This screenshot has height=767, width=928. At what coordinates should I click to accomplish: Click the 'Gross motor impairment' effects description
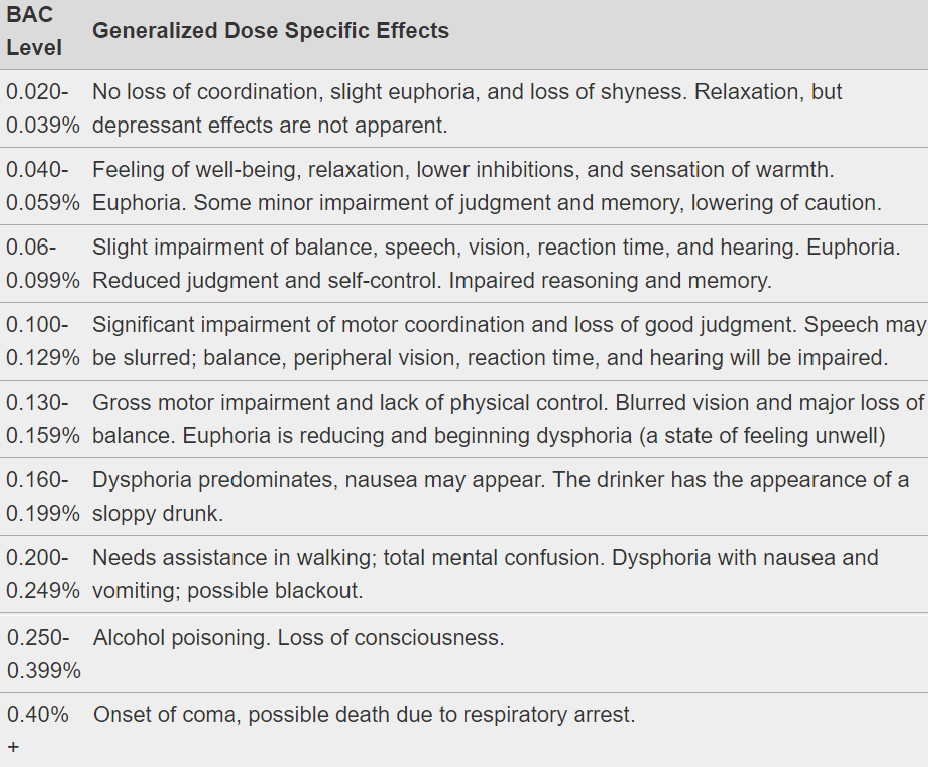pyautogui.click(x=508, y=419)
